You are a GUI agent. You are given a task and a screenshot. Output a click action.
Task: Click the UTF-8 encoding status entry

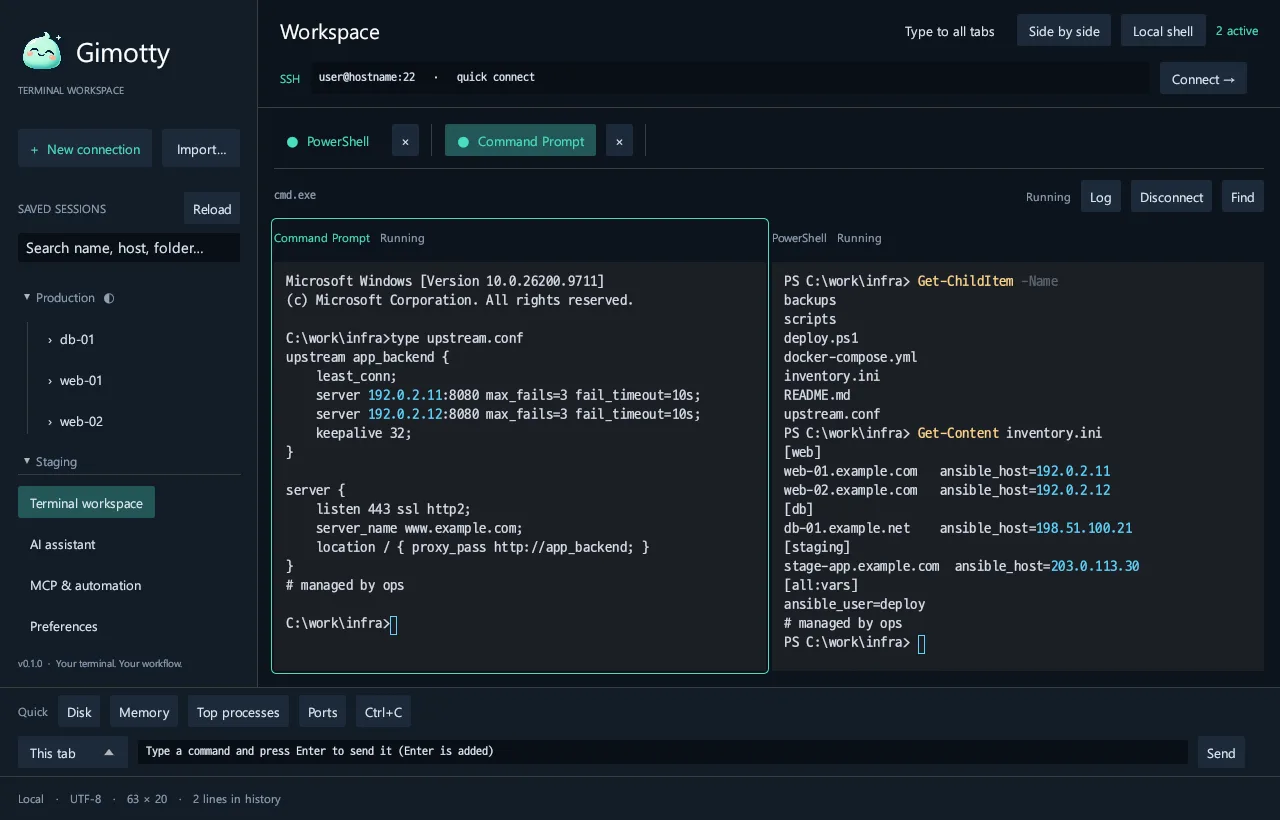click(x=85, y=799)
